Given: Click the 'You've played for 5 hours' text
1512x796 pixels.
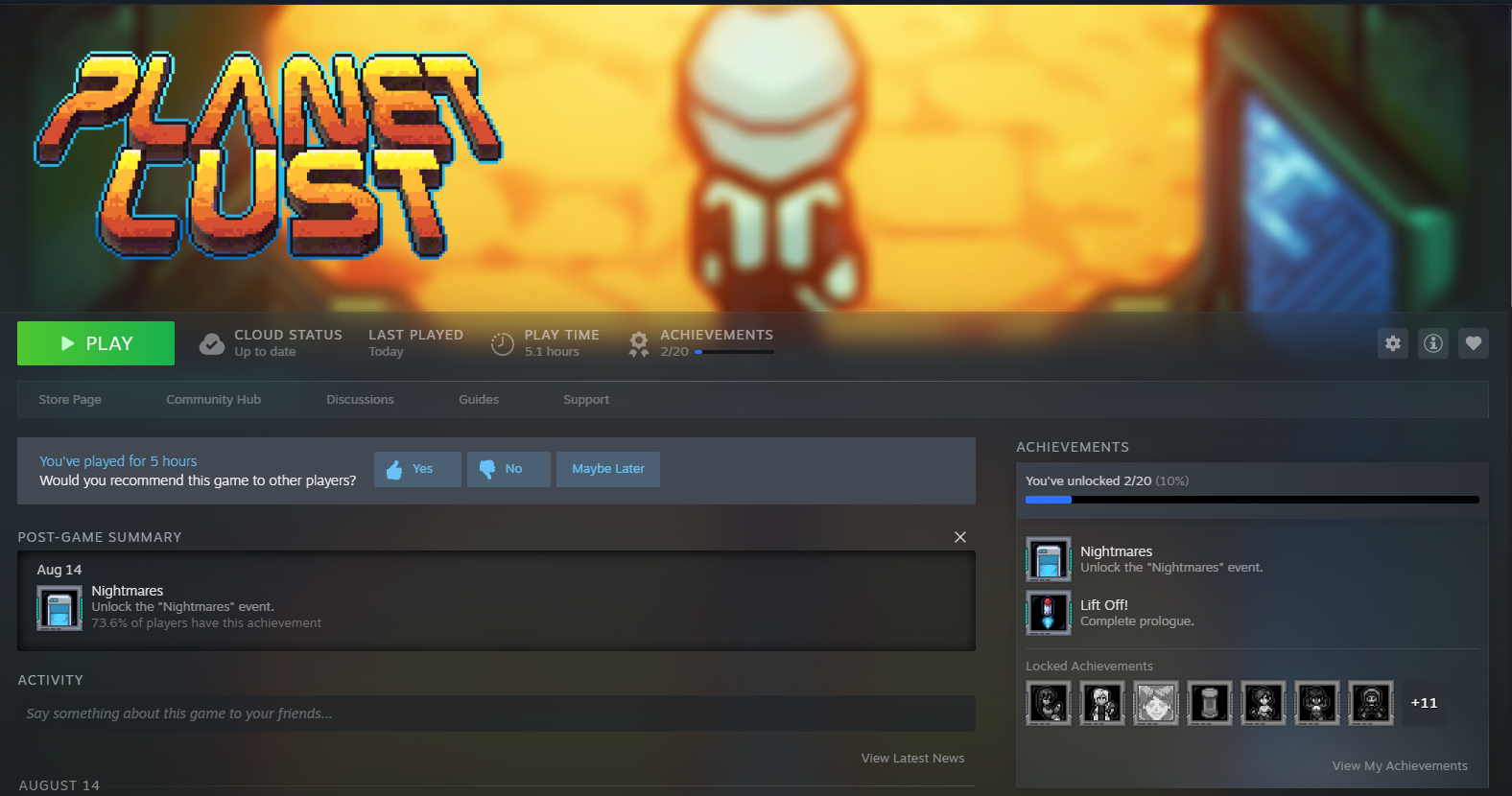Looking at the screenshot, I should pos(118,461).
